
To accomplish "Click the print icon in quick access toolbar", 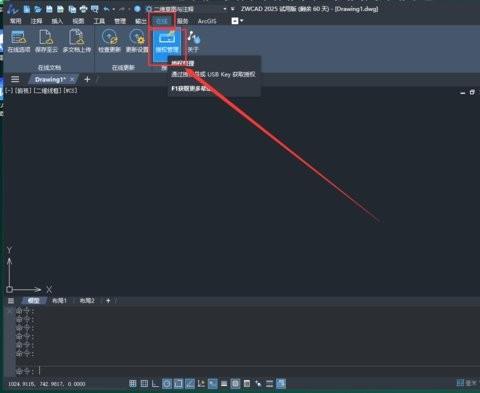I will (83, 9).
